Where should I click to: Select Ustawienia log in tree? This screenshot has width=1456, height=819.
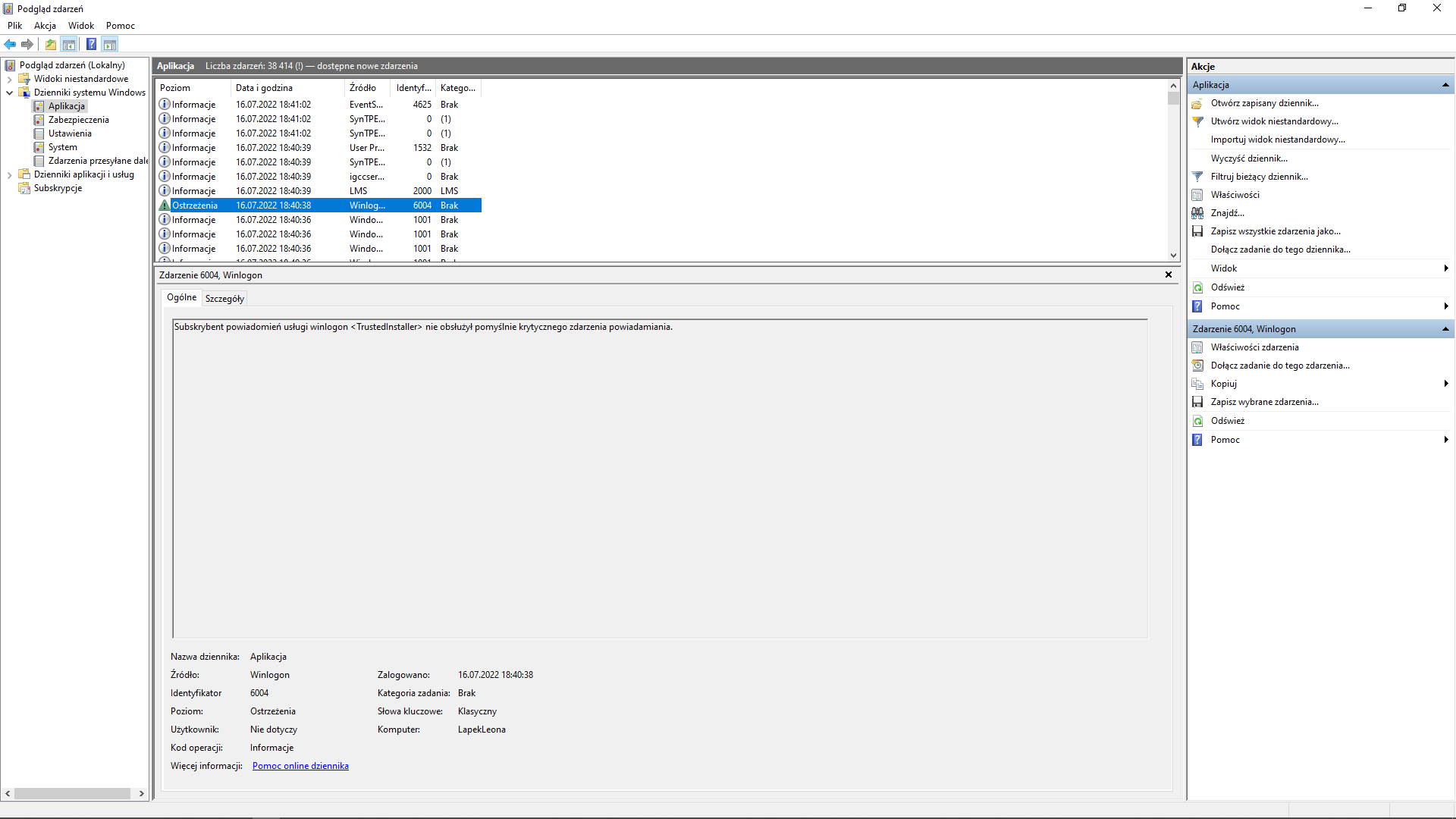pos(70,133)
